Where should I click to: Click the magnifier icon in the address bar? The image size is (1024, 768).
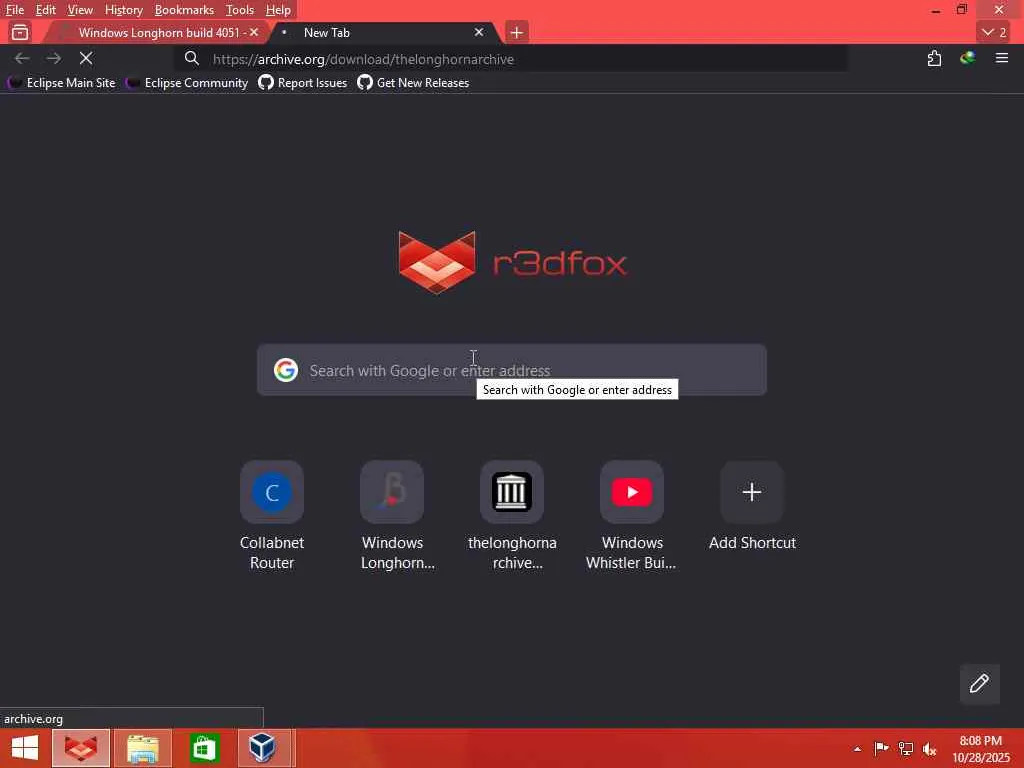[191, 58]
